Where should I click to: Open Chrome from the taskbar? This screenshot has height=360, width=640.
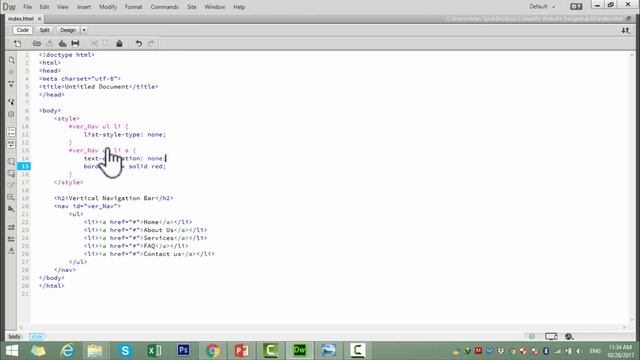click(x=212, y=351)
